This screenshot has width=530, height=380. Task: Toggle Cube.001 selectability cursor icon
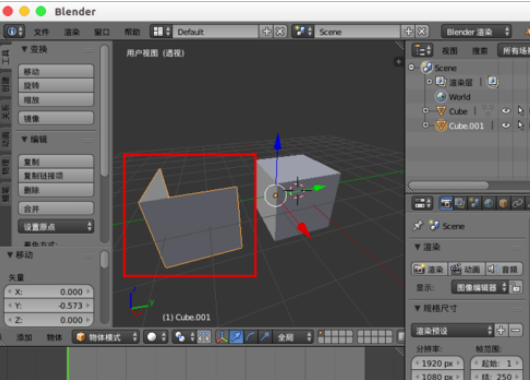[x=521, y=125]
